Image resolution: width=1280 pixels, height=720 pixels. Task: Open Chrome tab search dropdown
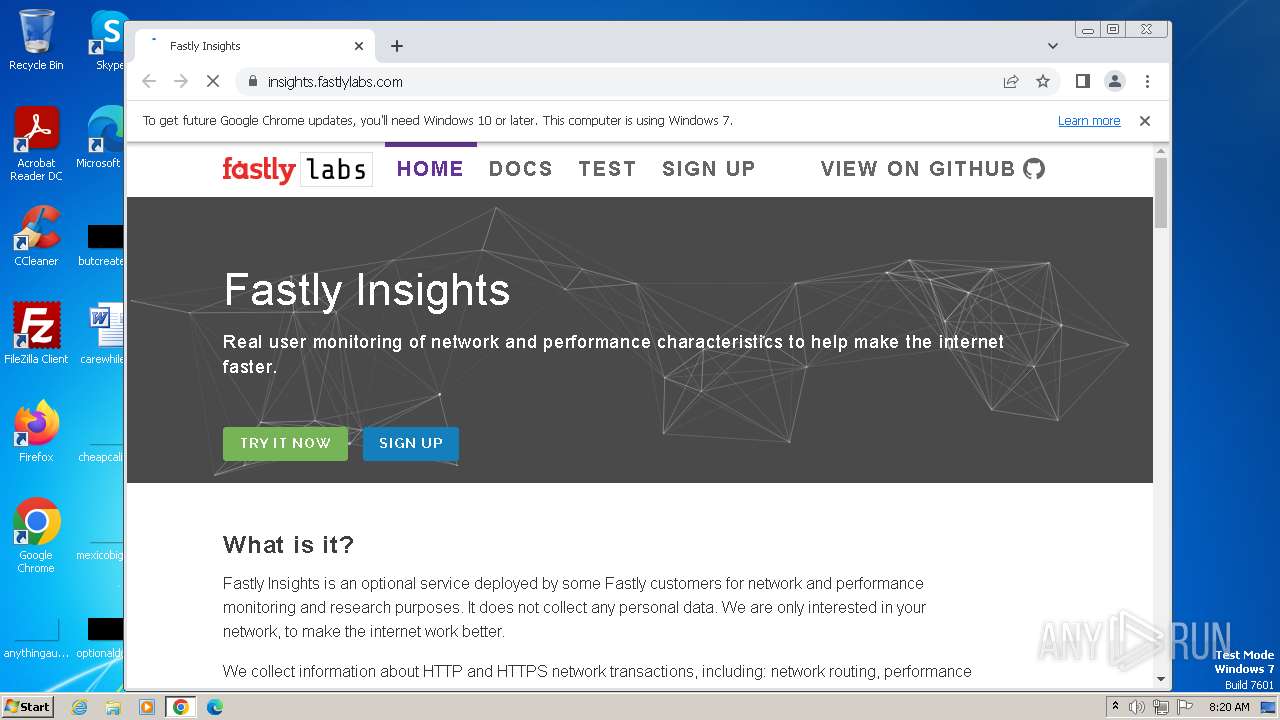[1053, 46]
